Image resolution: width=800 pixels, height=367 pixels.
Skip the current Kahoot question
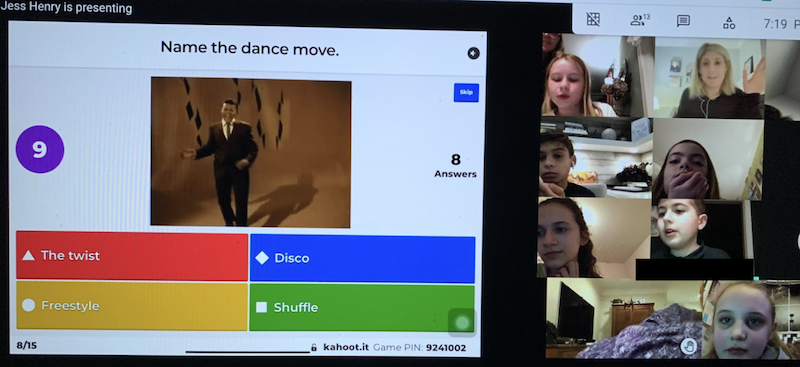click(466, 92)
